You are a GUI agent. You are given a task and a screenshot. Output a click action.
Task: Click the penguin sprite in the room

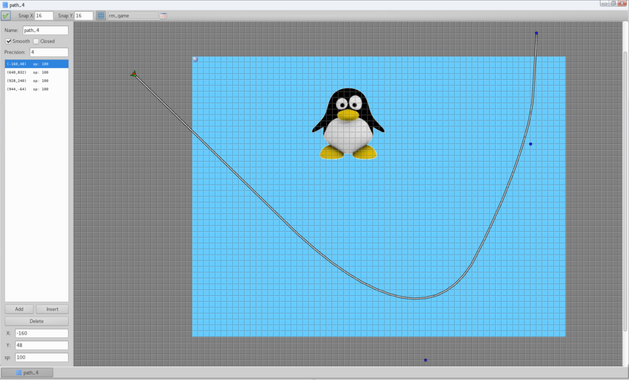(x=348, y=124)
